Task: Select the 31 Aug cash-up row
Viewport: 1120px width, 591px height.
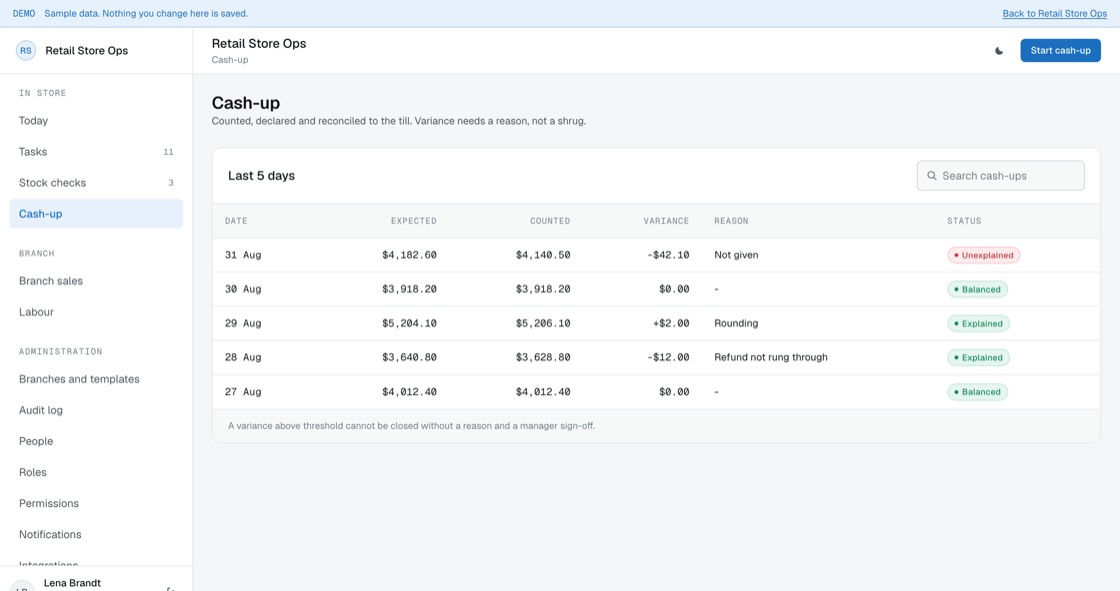Action: [656, 255]
